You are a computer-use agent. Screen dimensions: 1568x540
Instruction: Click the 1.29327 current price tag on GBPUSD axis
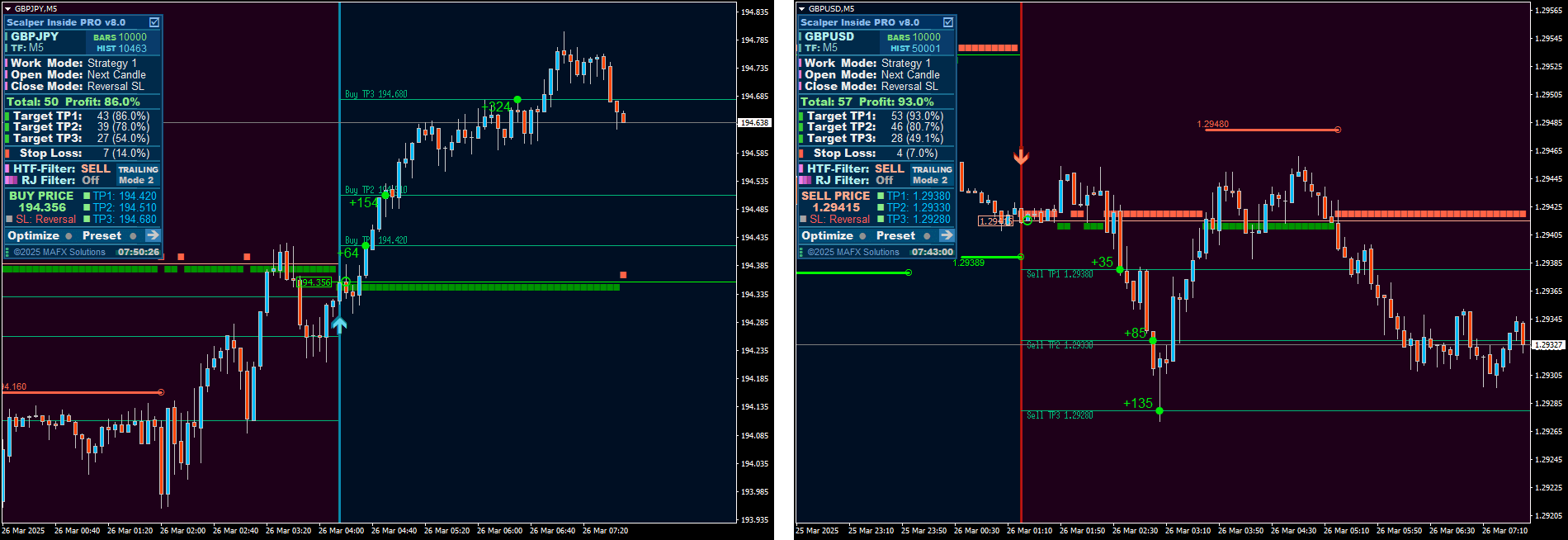pyautogui.click(x=1548, y=345)
